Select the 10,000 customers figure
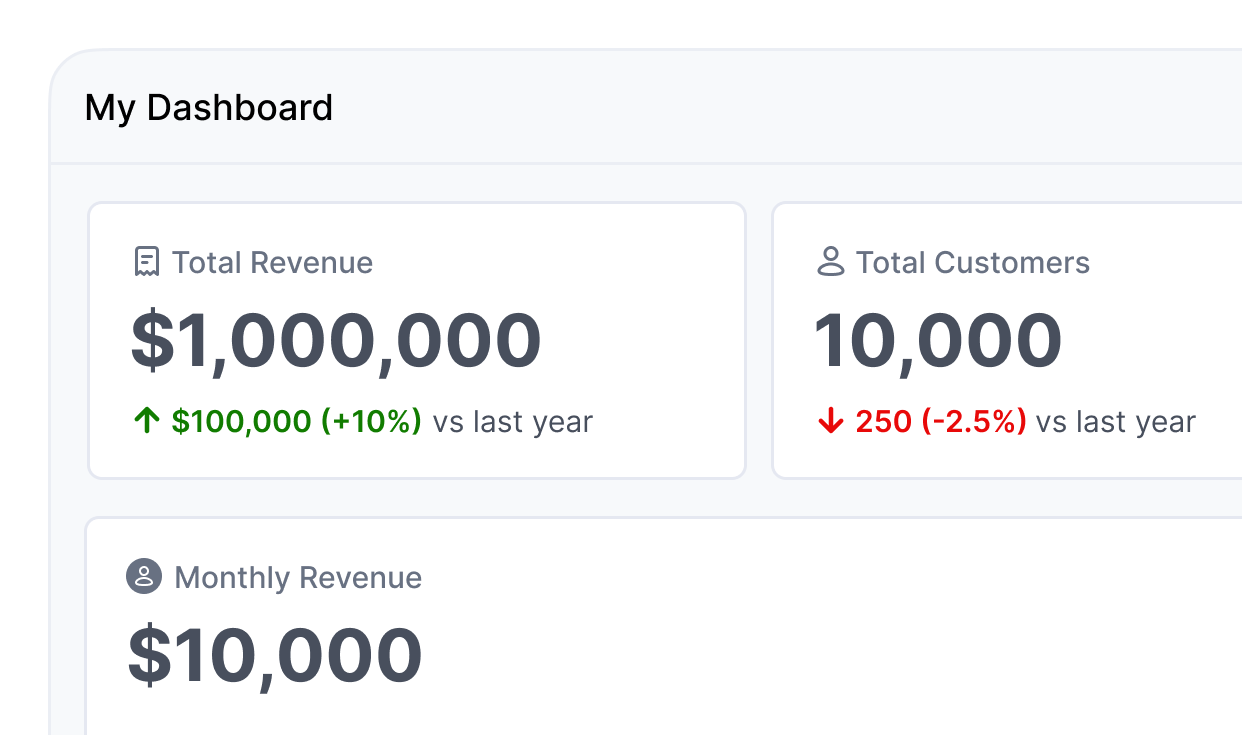The image size is (1242, 735). (x=937, y=341)
